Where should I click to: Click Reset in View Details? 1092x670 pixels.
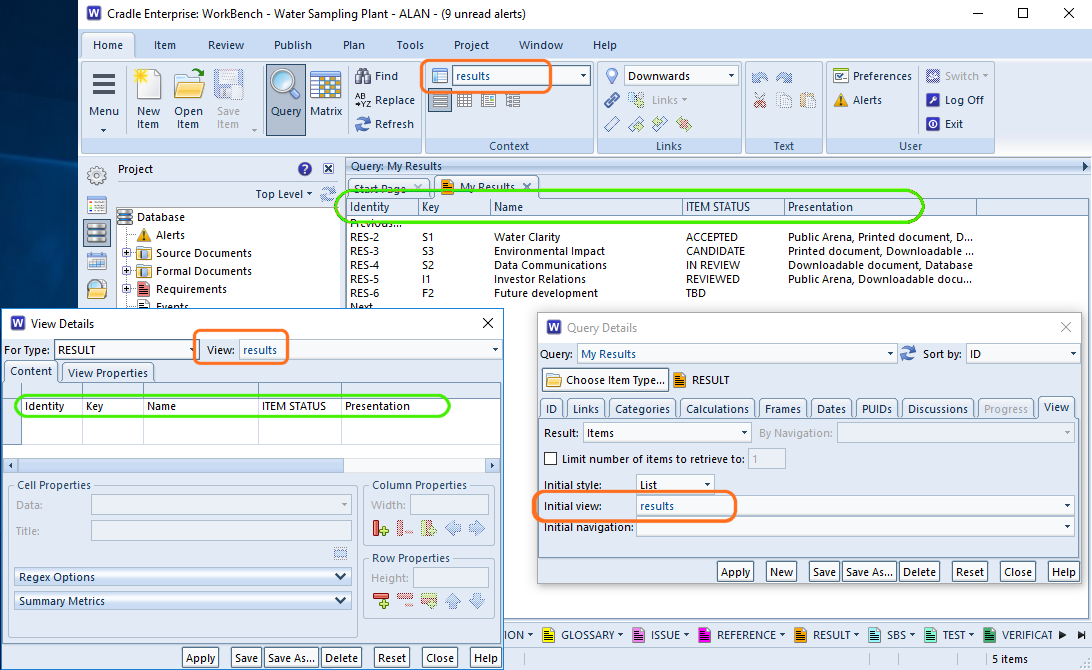point(391,657)
